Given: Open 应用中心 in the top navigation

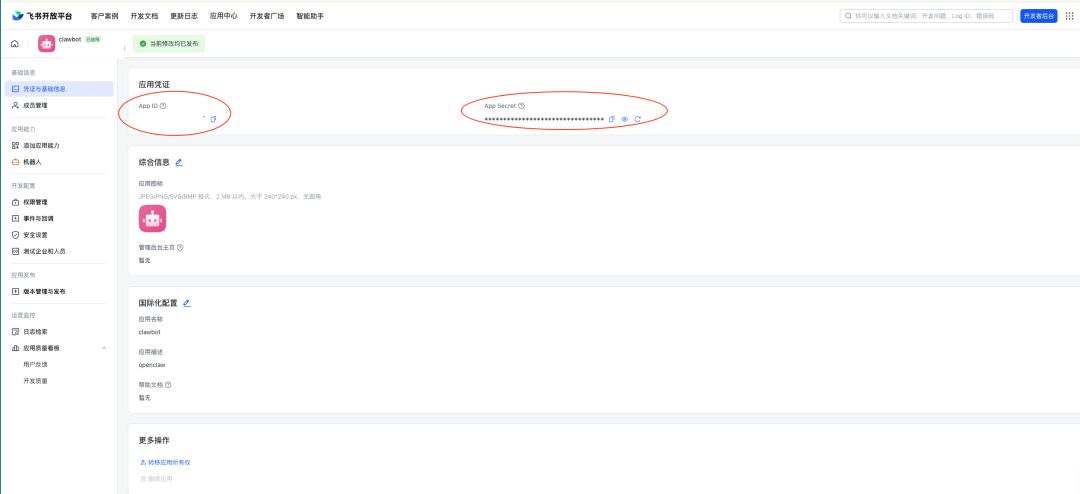Looking at the screenshot, I should tap(223, 16).
